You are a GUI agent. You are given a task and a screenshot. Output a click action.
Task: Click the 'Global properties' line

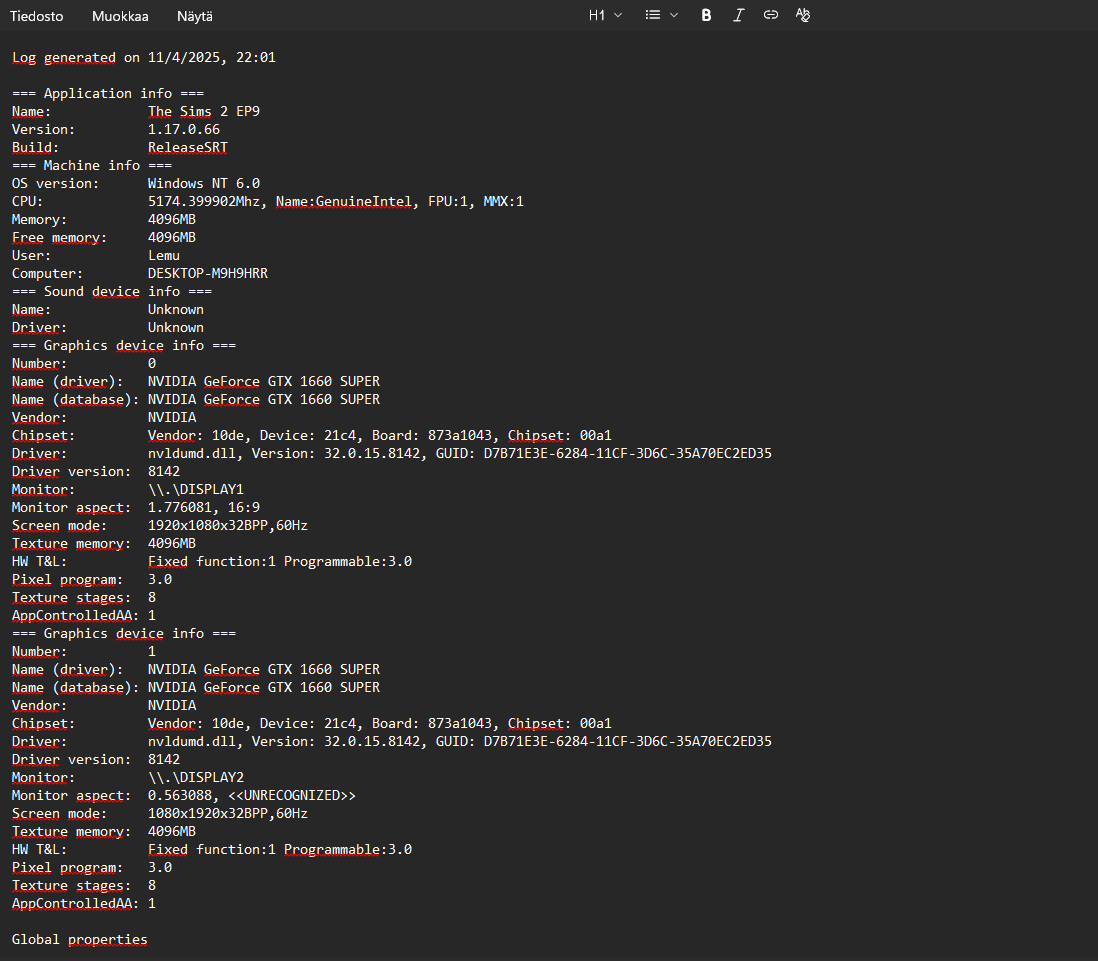click(80, 939)
